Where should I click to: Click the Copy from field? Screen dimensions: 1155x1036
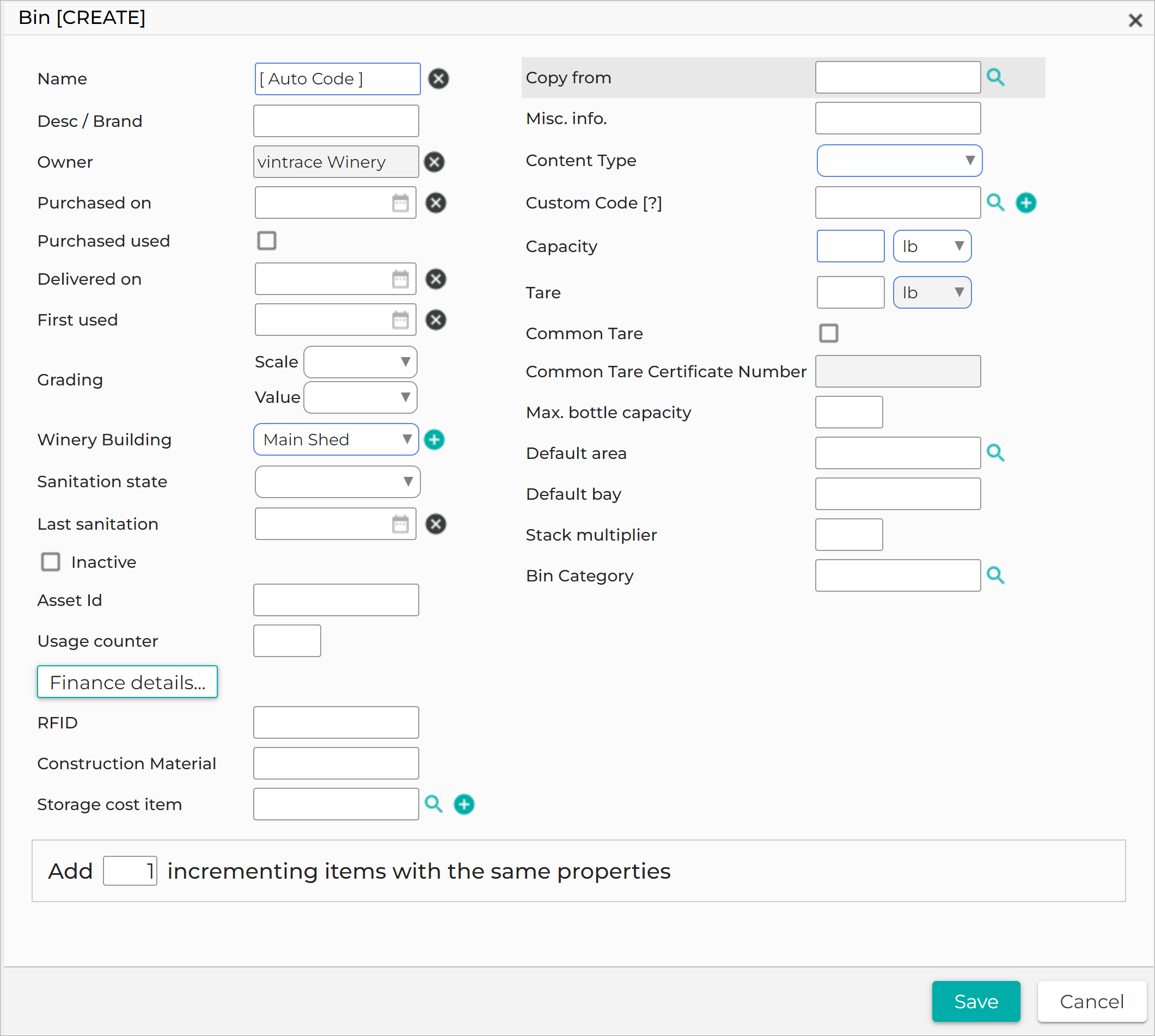point(898,77)
